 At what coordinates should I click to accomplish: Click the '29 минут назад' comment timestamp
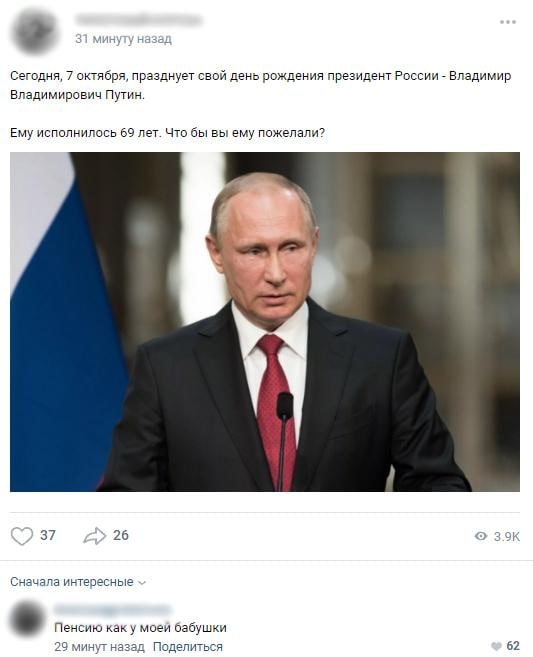[x=99, y=647]
